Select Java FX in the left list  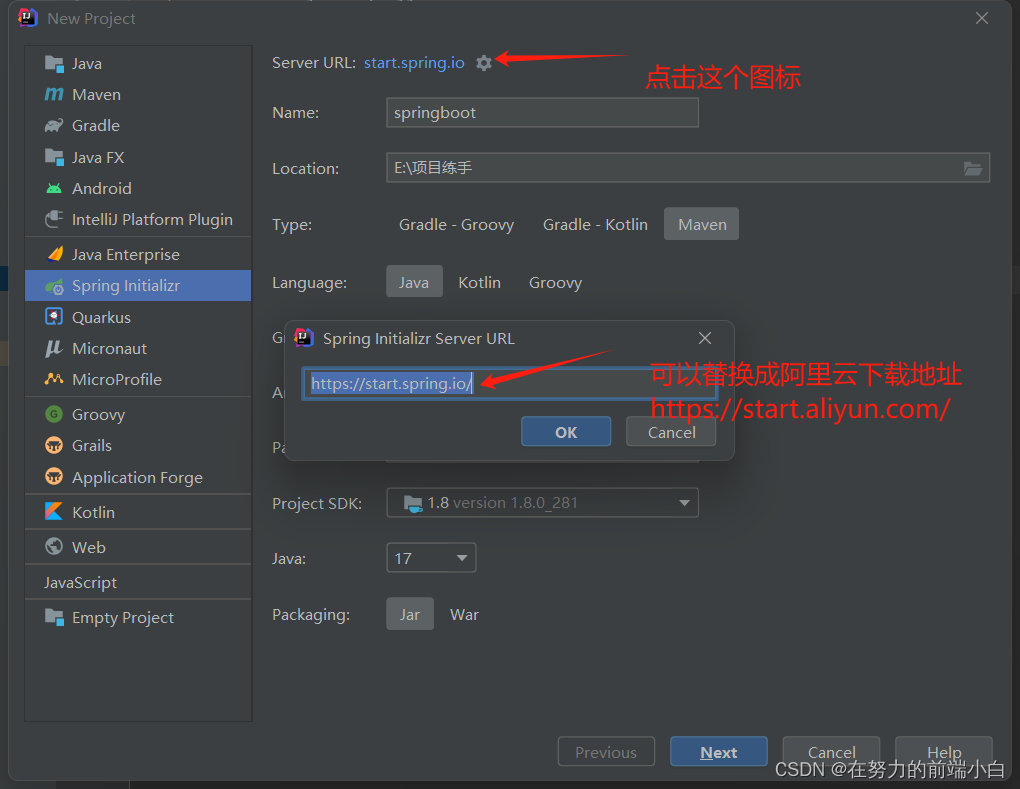tap(138, 157)
